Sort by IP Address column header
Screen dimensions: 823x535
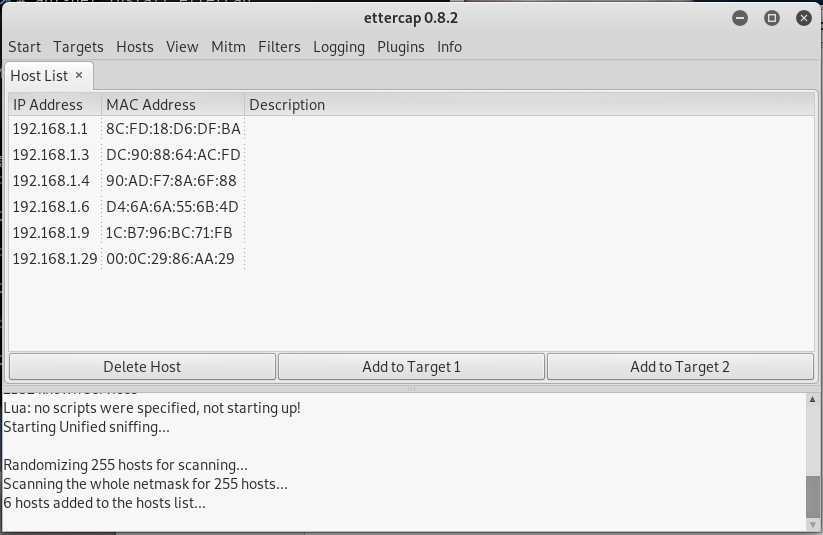pos(55,105)
